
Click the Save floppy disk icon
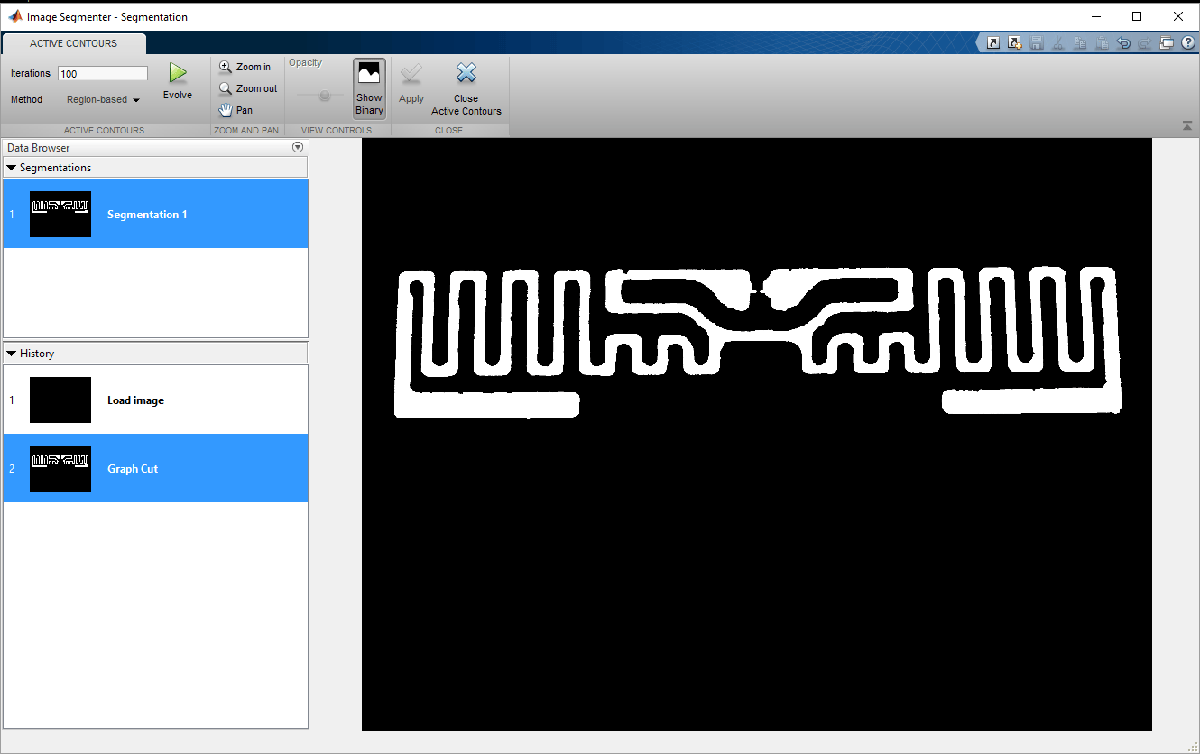[x=1037, y=43]
